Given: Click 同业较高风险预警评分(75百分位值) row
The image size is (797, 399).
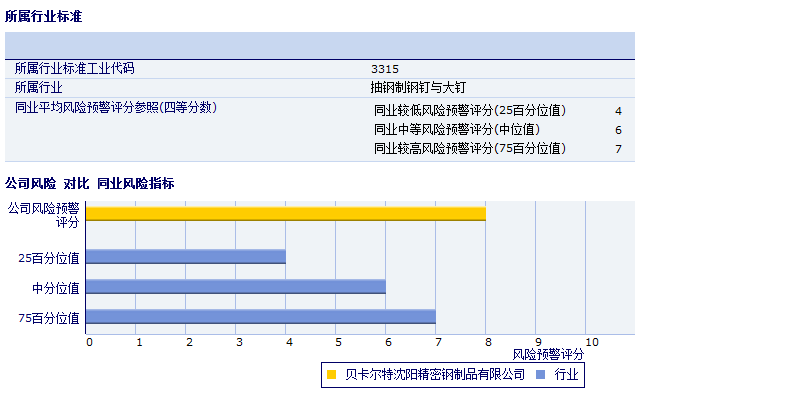Looking at the screenshot, I should [x=498, y=148].
